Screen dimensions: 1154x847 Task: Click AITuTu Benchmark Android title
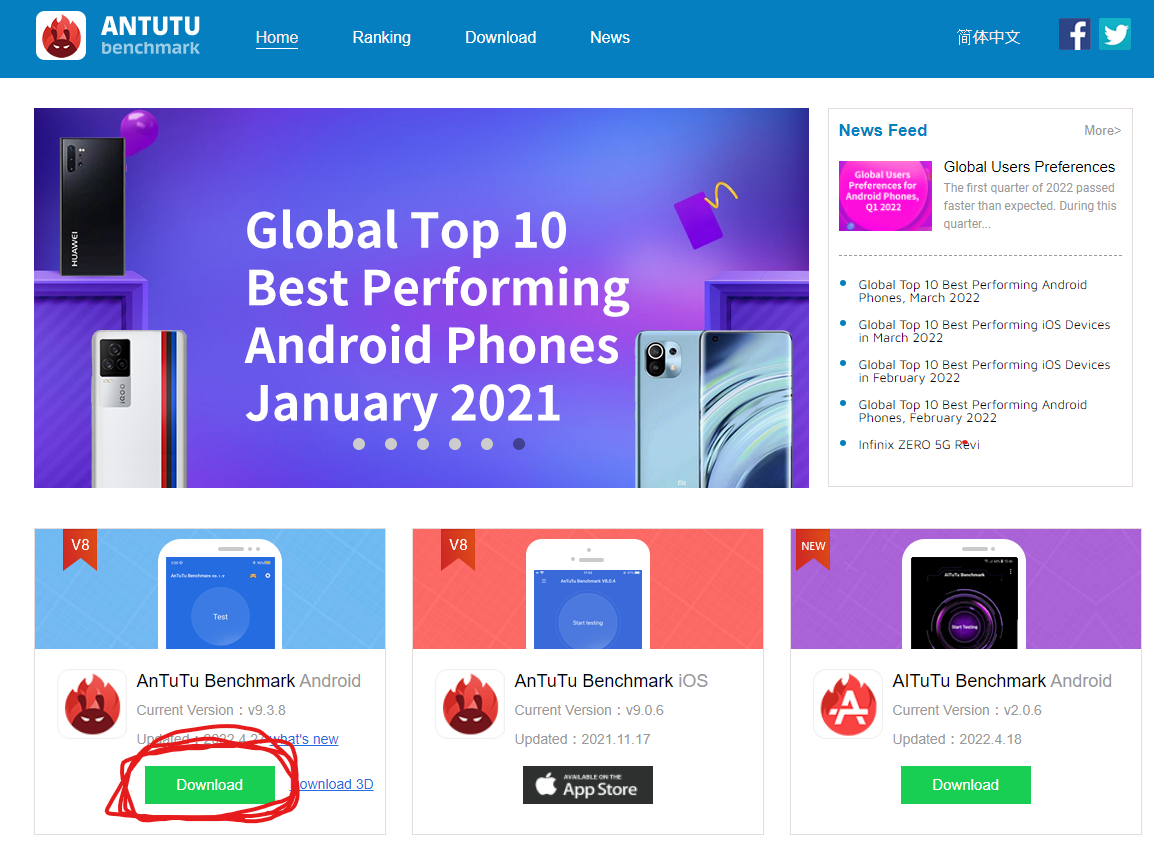click(1002, 681)
